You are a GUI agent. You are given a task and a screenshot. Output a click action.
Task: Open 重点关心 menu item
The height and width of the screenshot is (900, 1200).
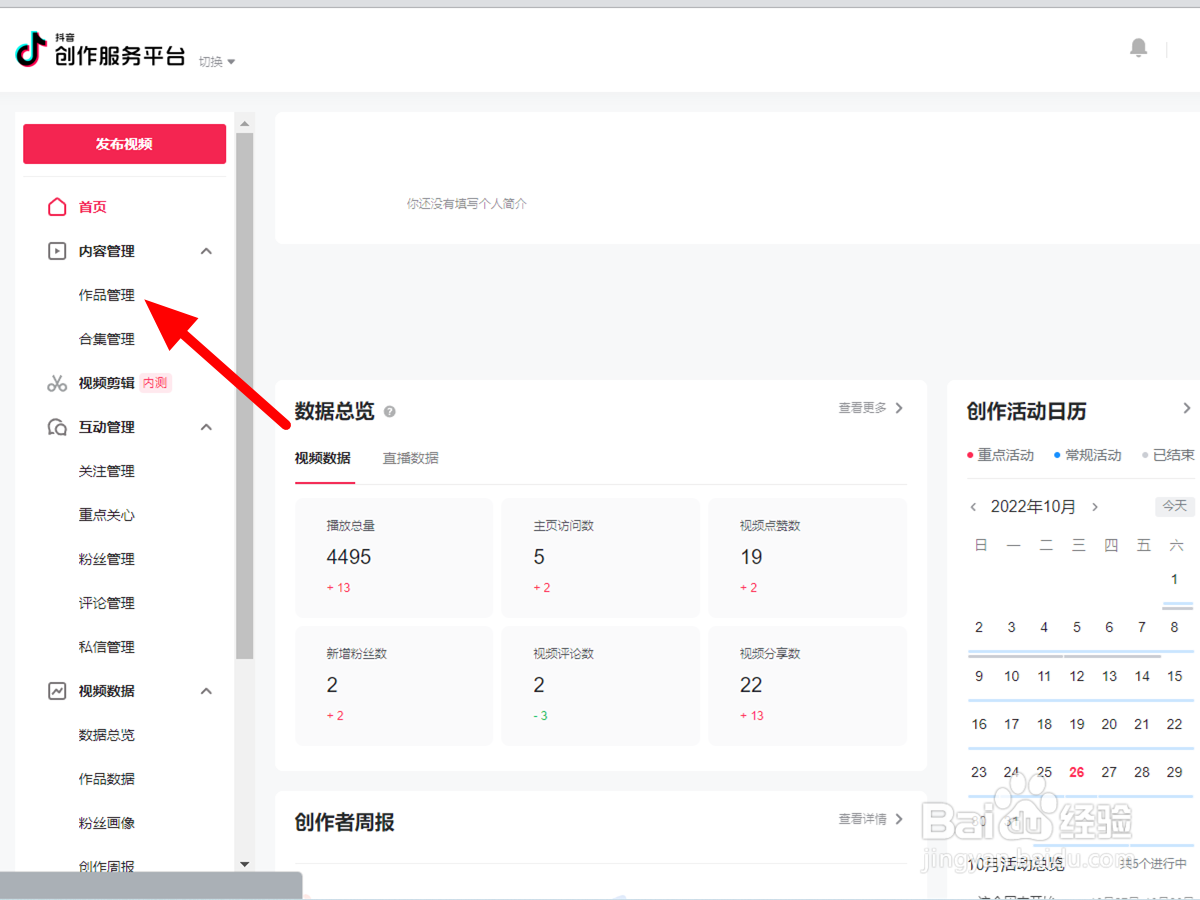pyautogui.click(x=107, y=515)
